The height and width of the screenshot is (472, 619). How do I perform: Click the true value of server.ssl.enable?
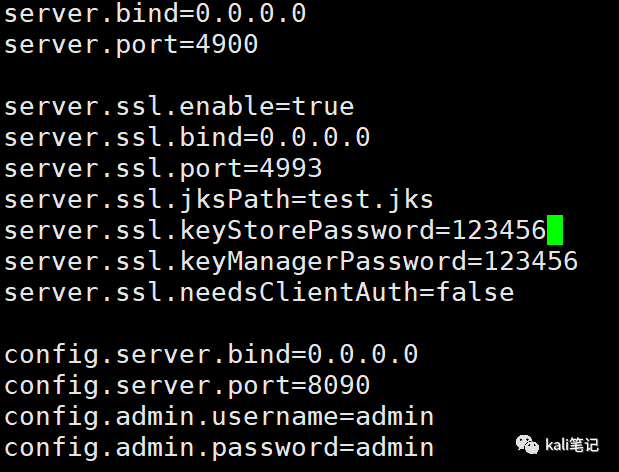click(x=322, y=106)
